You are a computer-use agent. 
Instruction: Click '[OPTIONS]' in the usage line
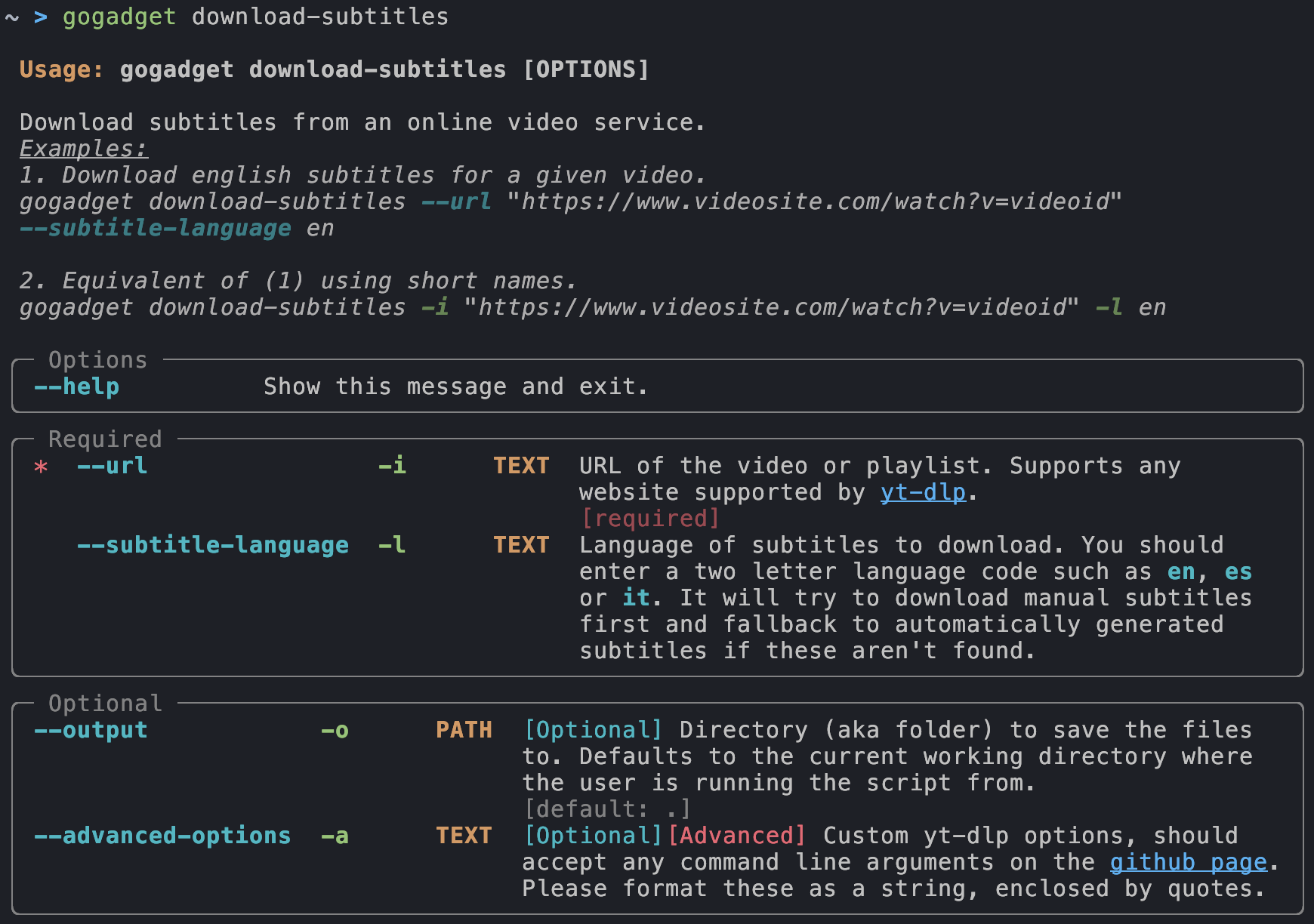[x=586, y=69]
